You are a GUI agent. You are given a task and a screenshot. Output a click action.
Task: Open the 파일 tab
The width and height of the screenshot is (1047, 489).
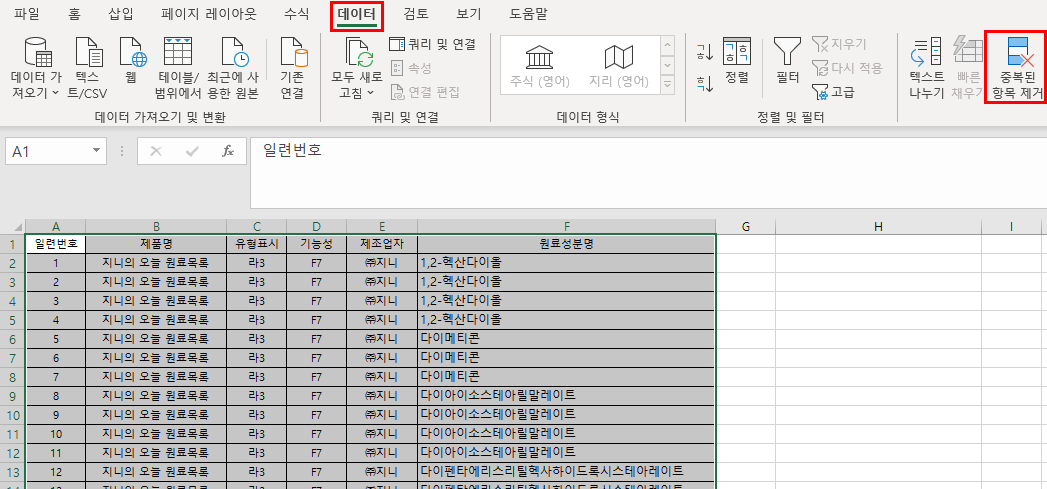tap(27, 15)
